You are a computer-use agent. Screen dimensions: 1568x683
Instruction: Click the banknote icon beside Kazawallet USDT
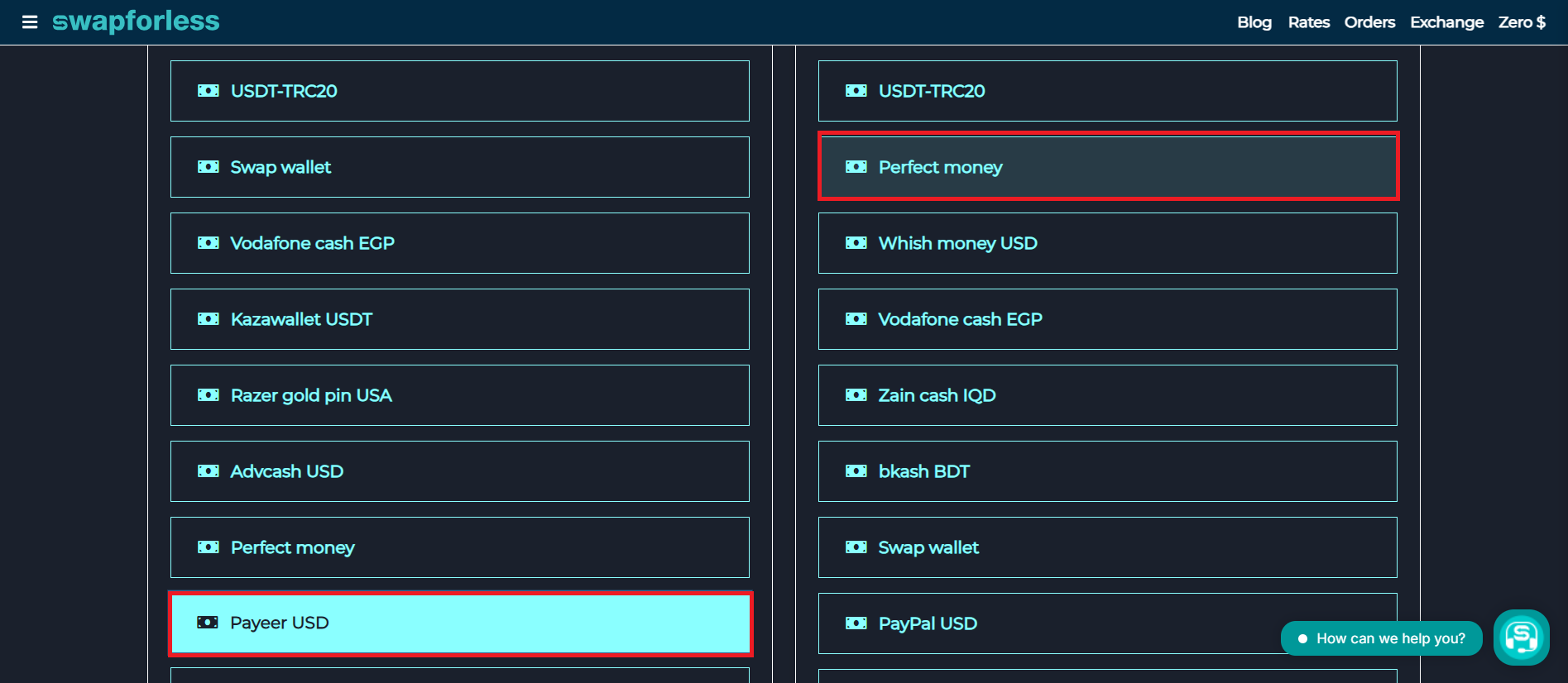(209, 319)
